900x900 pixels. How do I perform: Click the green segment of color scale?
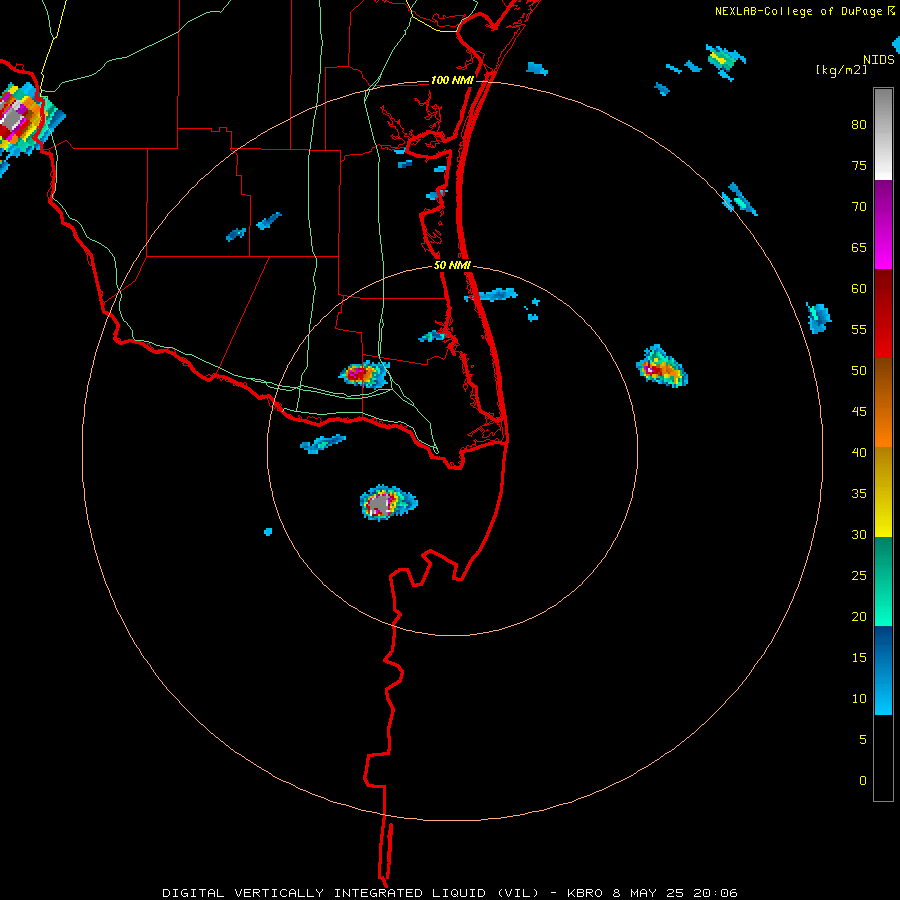pos(883,581)
